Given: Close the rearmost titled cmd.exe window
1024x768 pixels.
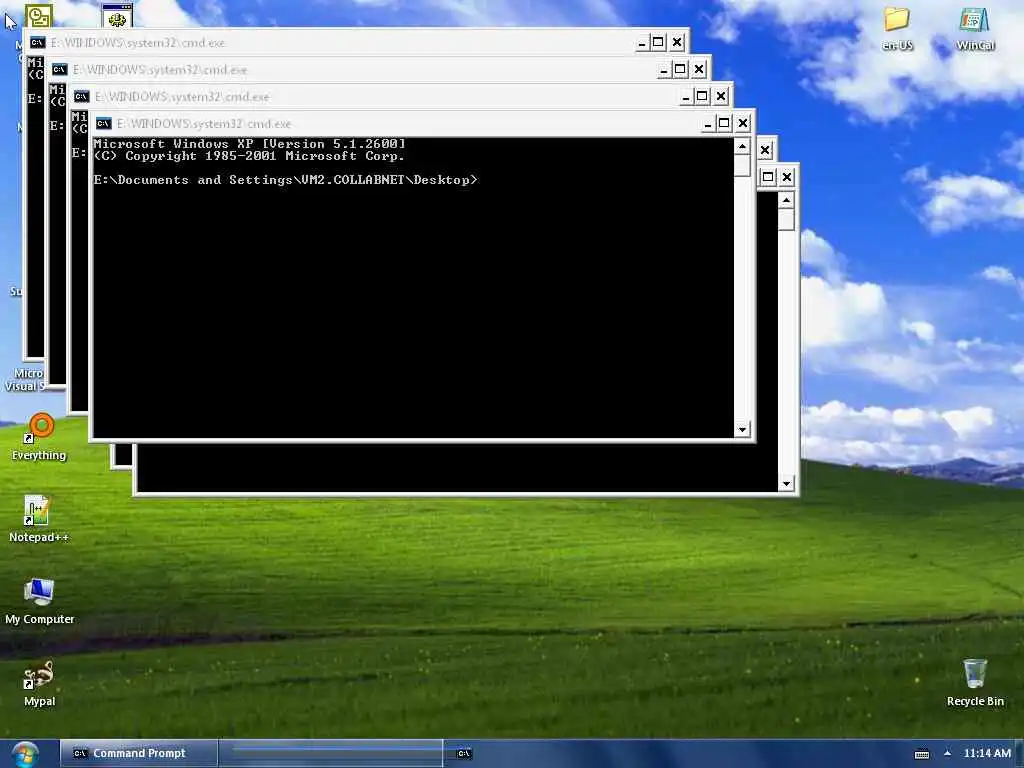Looking at the screenshot, I should (677, 42).
